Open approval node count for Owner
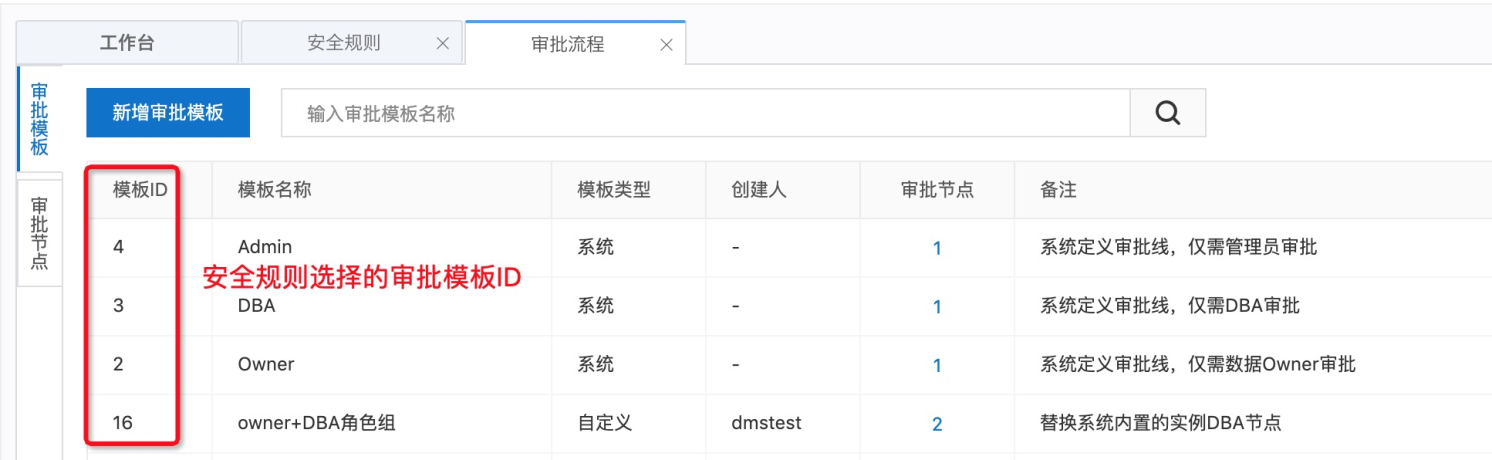The height and width of the screenshot is (460, 1492). tap(937, 365)
